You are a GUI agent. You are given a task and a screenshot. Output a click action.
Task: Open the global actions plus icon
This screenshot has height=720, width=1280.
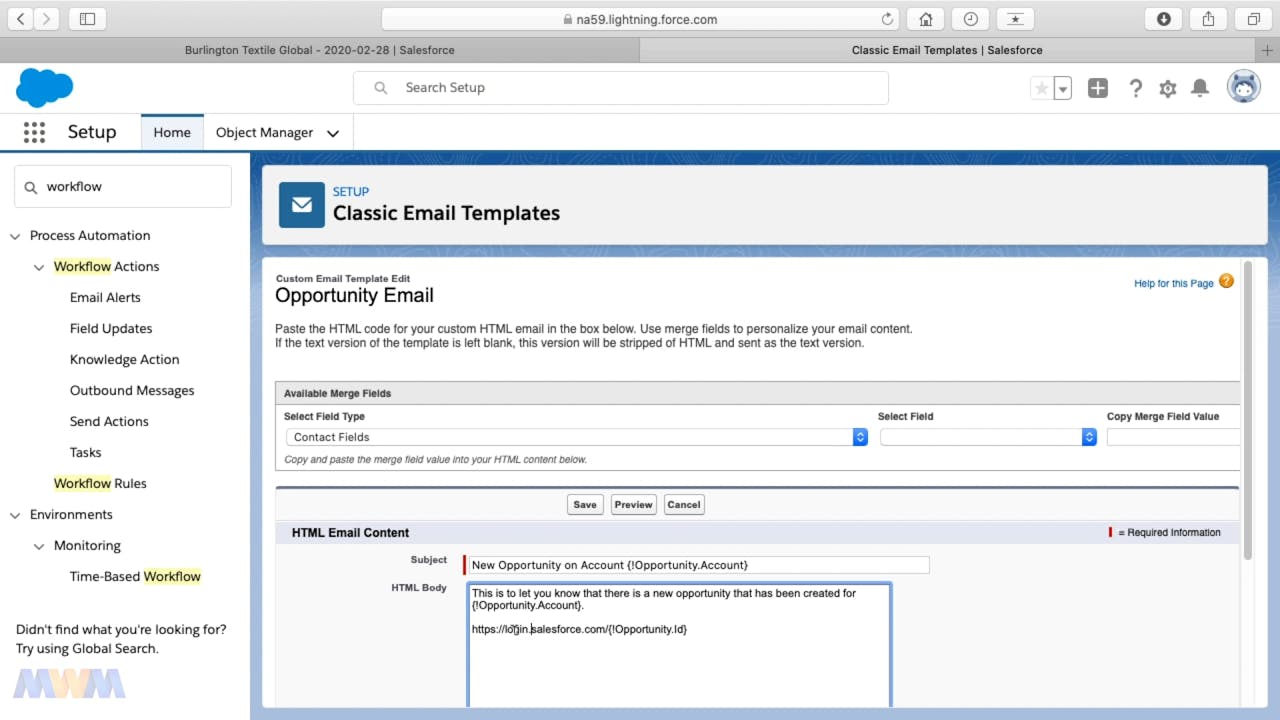[x=1098, y=88]
